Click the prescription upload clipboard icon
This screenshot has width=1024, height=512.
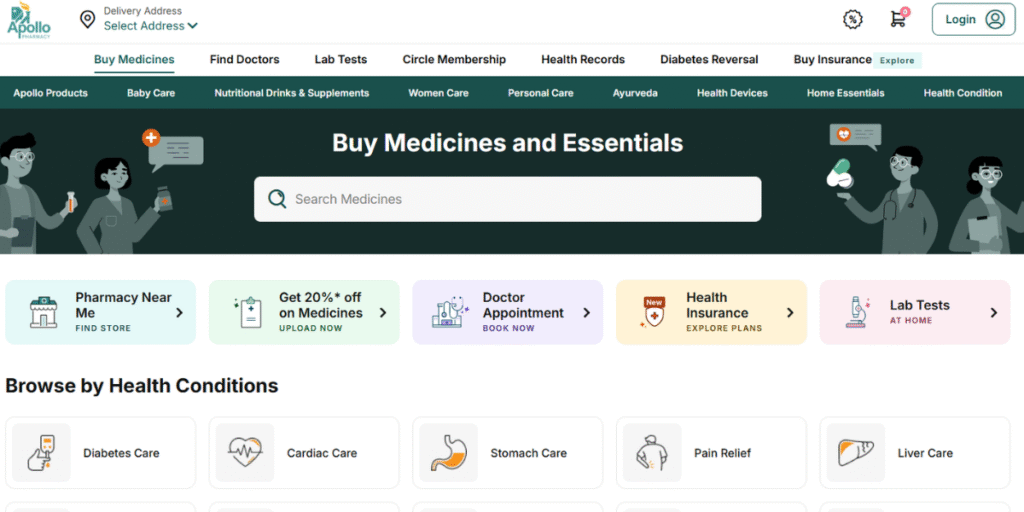coord(248,312)
